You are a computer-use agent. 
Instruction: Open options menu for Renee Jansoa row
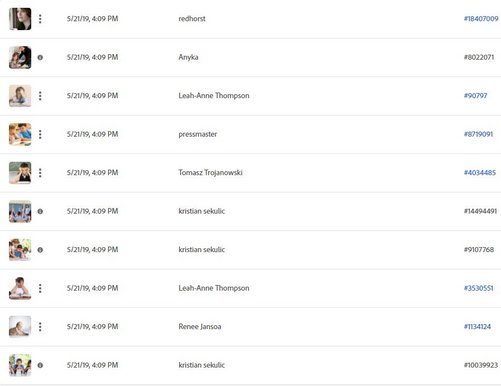point(40,327)
